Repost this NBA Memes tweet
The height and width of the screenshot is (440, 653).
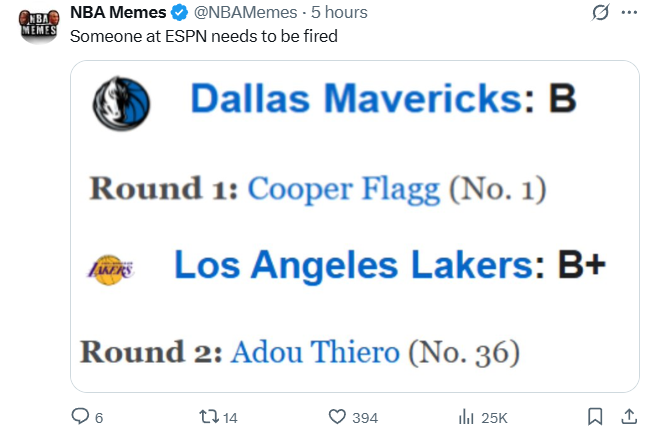[208, 416]
